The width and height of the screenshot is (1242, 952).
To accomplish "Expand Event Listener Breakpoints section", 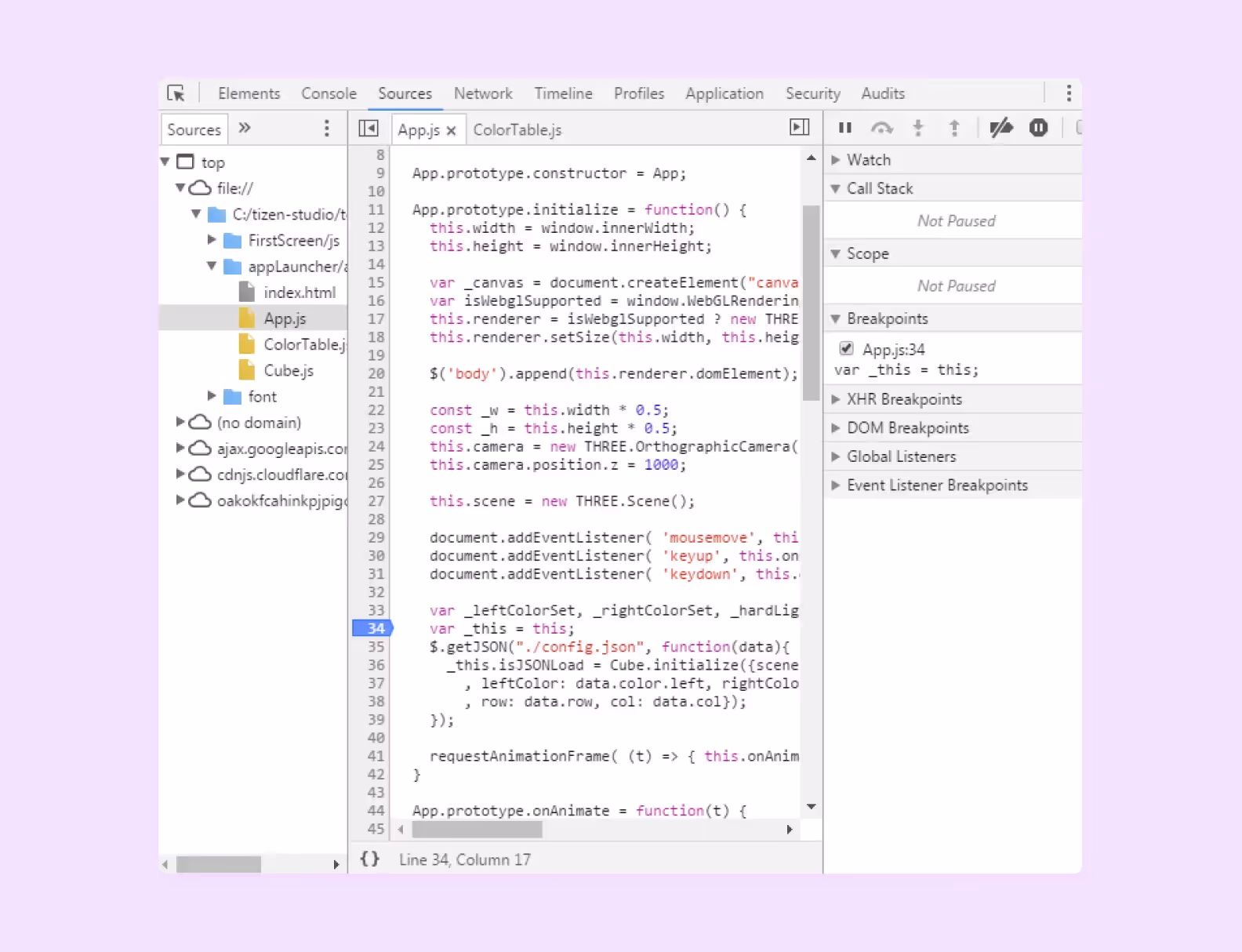I will (x=836, y=485).
